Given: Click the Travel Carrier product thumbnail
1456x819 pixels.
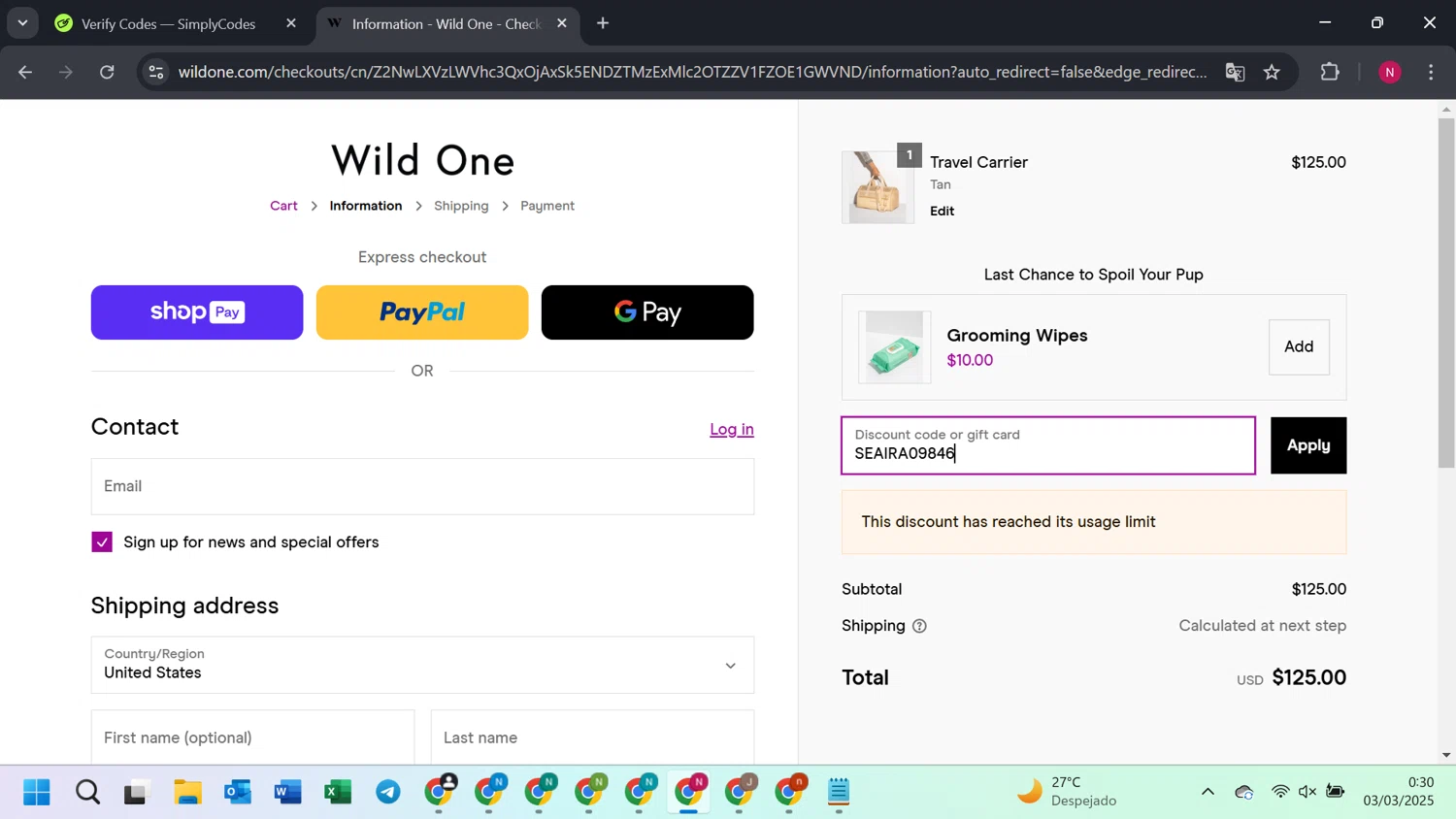Looking at the screenshot, I should pyautogui.click(x=877, y=187).
